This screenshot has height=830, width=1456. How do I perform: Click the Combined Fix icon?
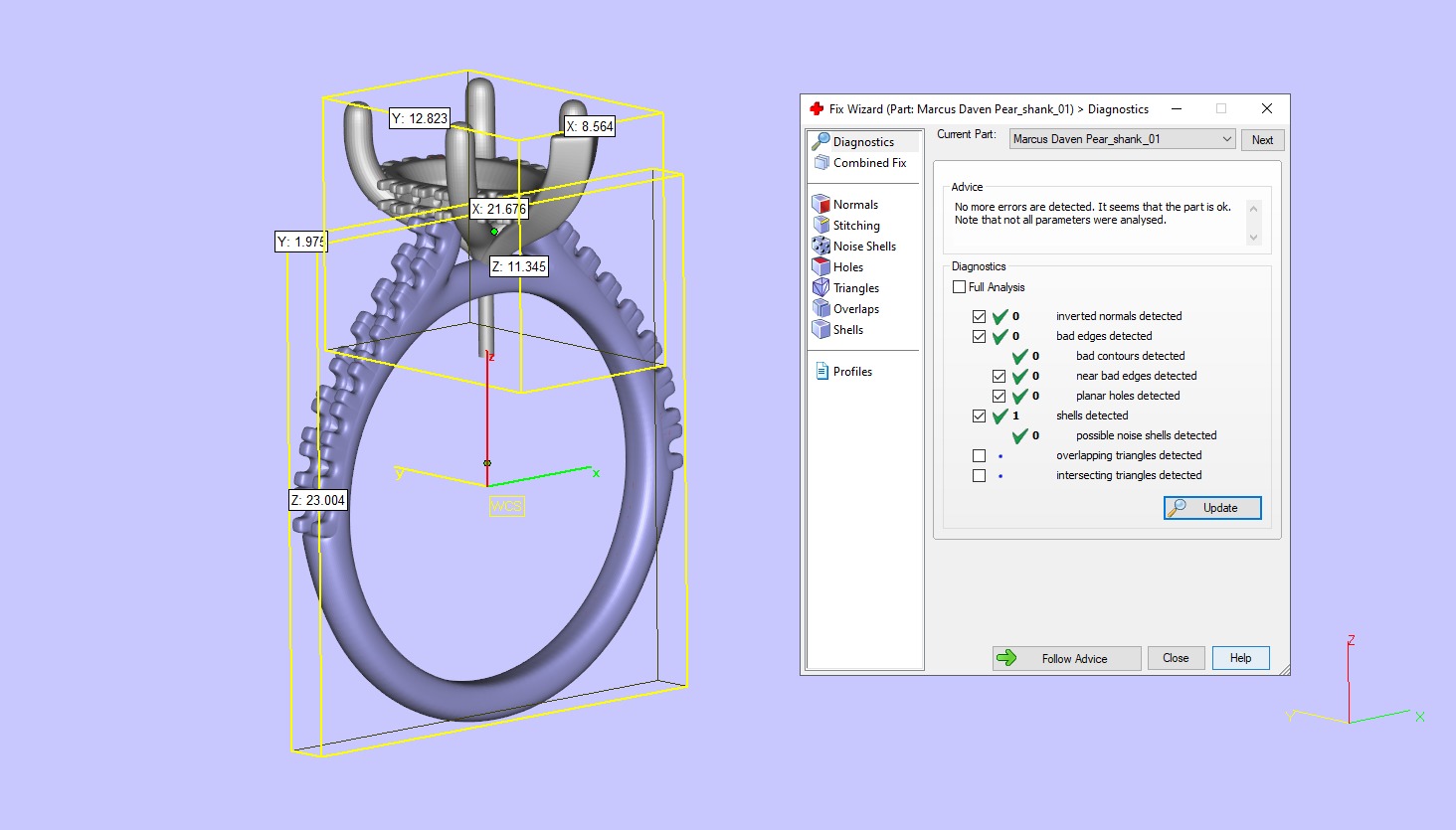[x=820, y=162]
